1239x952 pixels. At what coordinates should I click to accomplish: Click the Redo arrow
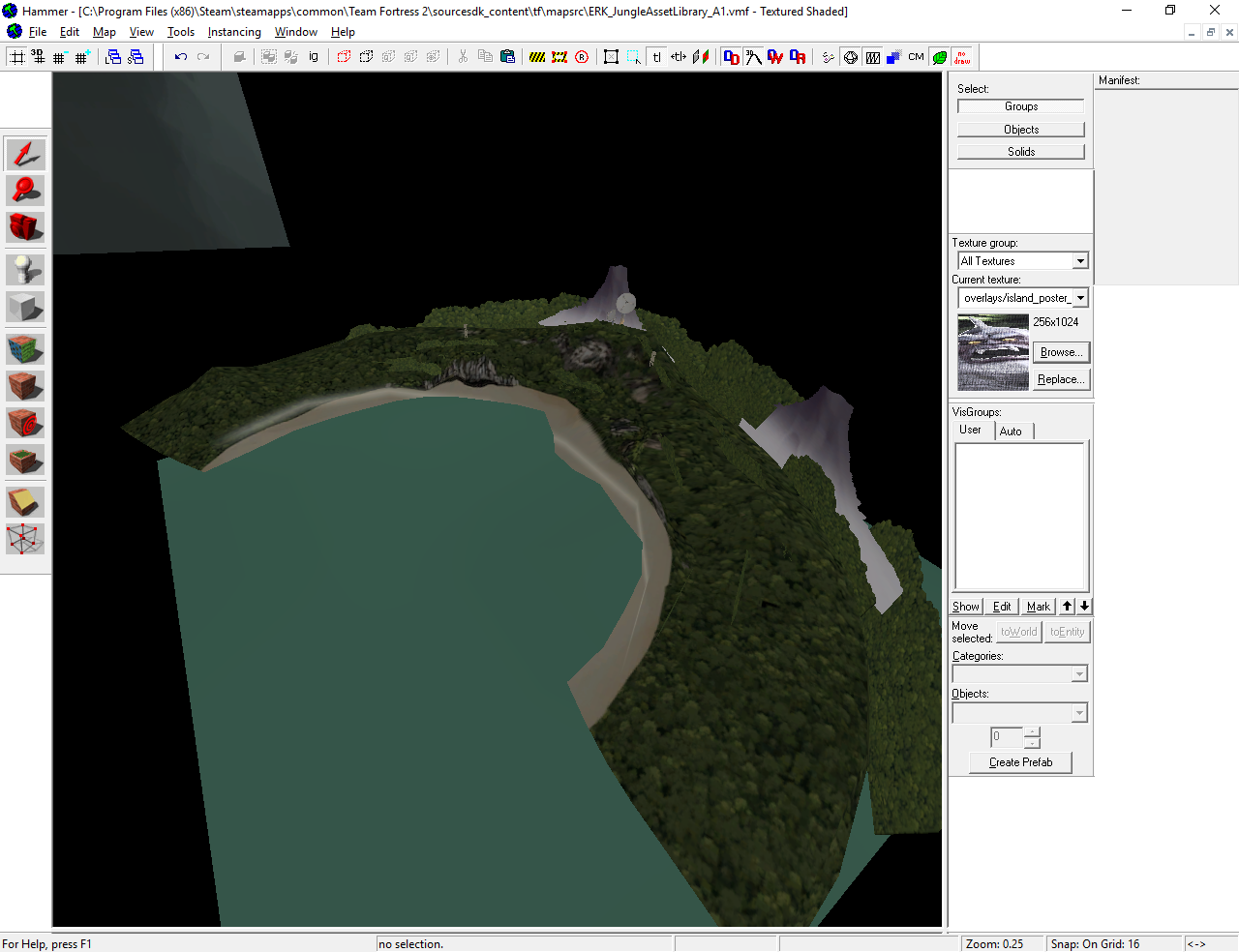click(x=203, y=57)
